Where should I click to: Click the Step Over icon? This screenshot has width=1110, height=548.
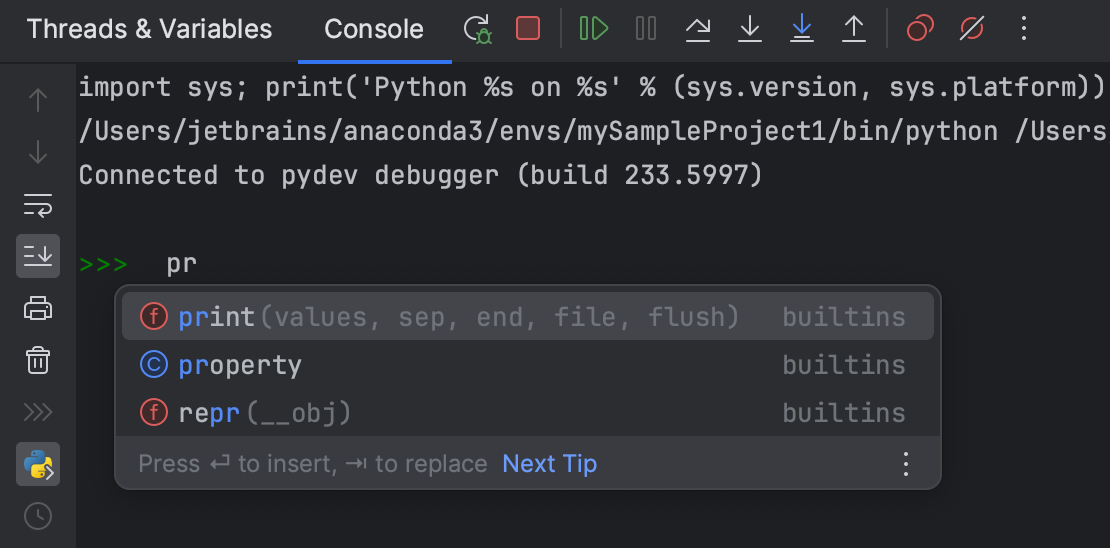[698, 29]
